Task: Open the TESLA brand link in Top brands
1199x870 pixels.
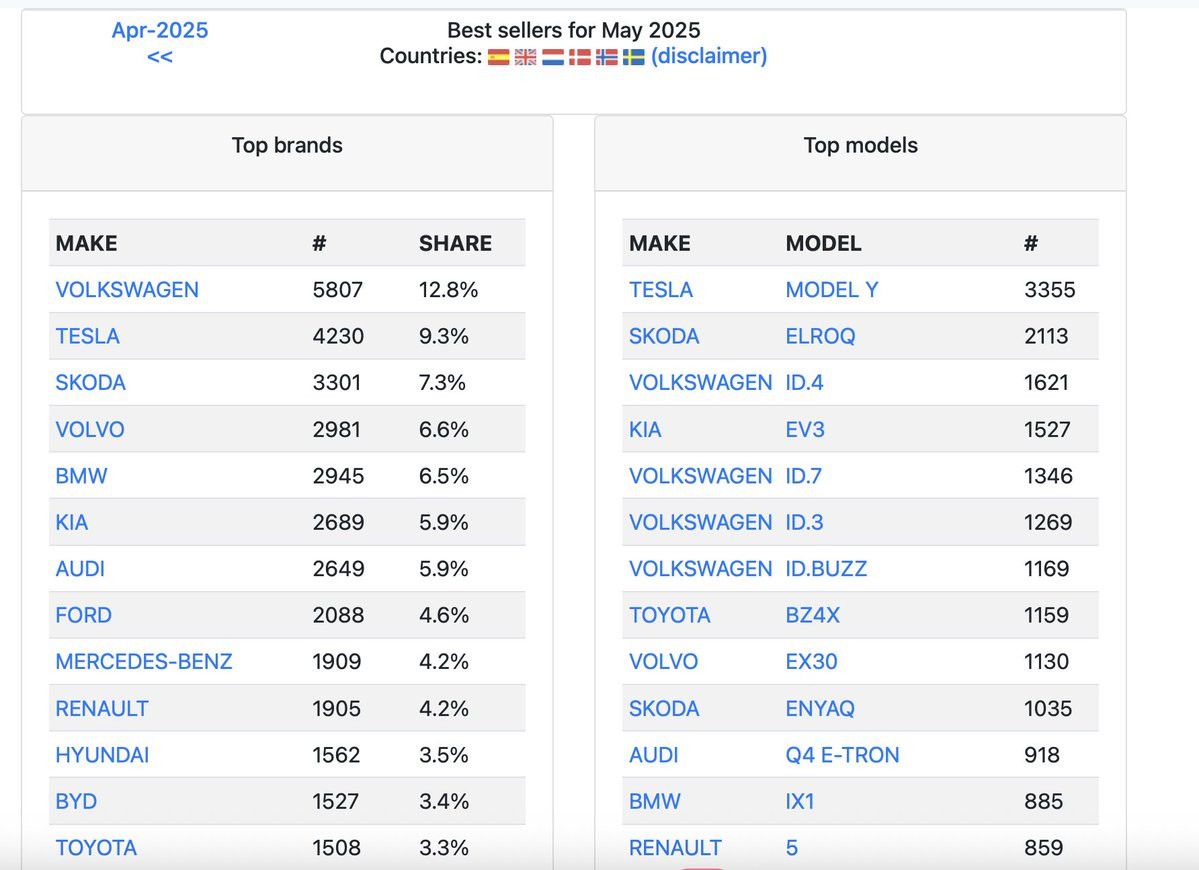Action: click(87, 336)
